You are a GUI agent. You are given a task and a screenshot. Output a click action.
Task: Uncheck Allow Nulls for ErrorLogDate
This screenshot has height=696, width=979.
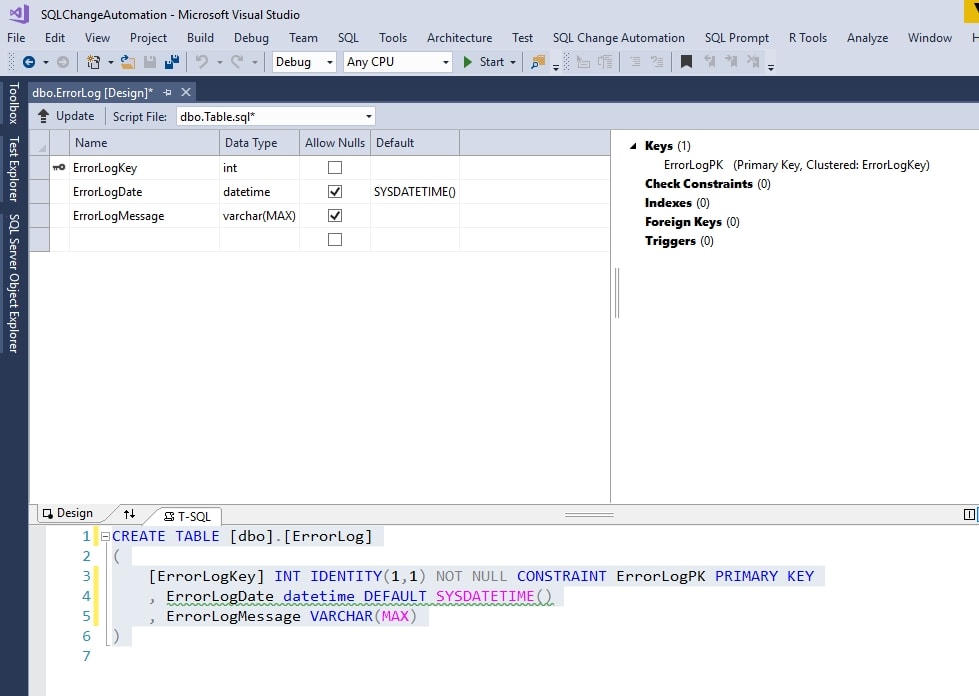click(x=335, y=192)
